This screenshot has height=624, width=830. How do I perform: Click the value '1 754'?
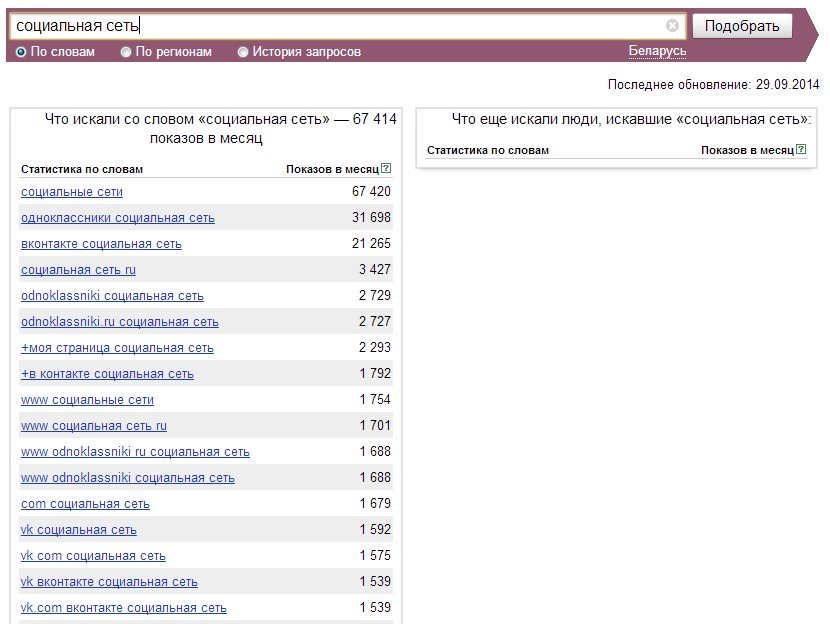[x=375, y=399]
